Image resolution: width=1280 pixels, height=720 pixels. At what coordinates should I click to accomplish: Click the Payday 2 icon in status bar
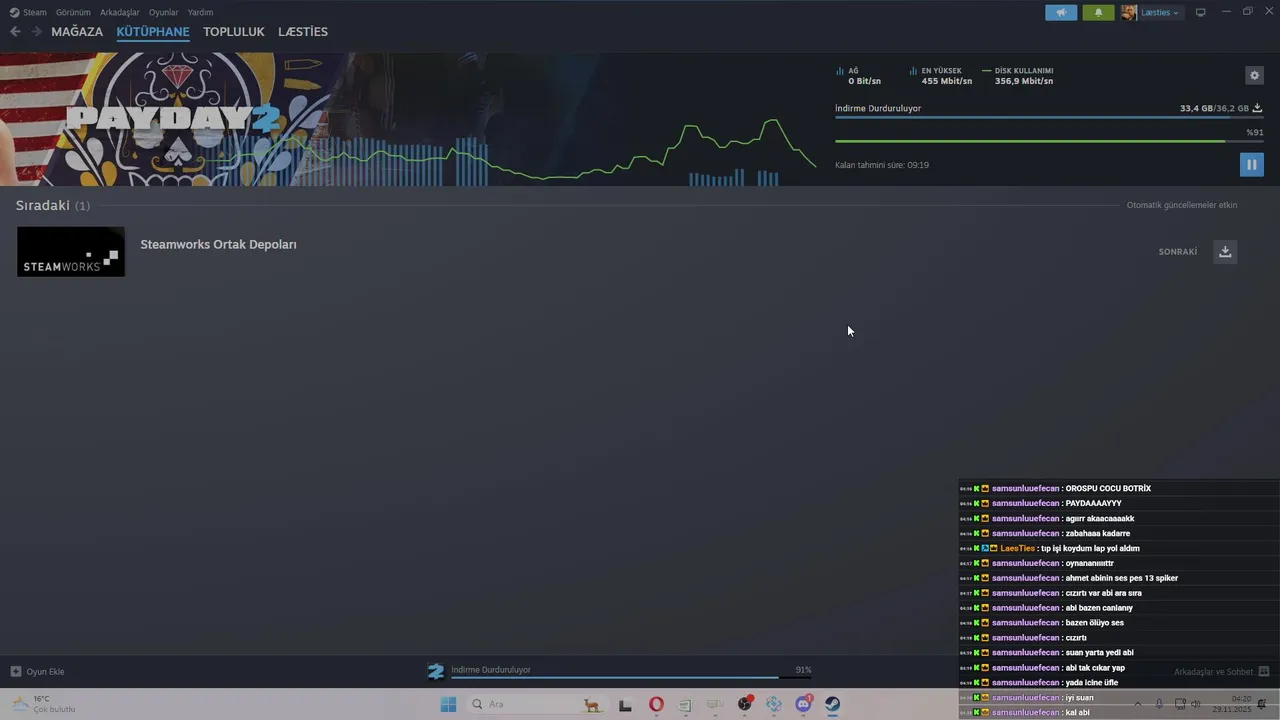pos(436,671)
